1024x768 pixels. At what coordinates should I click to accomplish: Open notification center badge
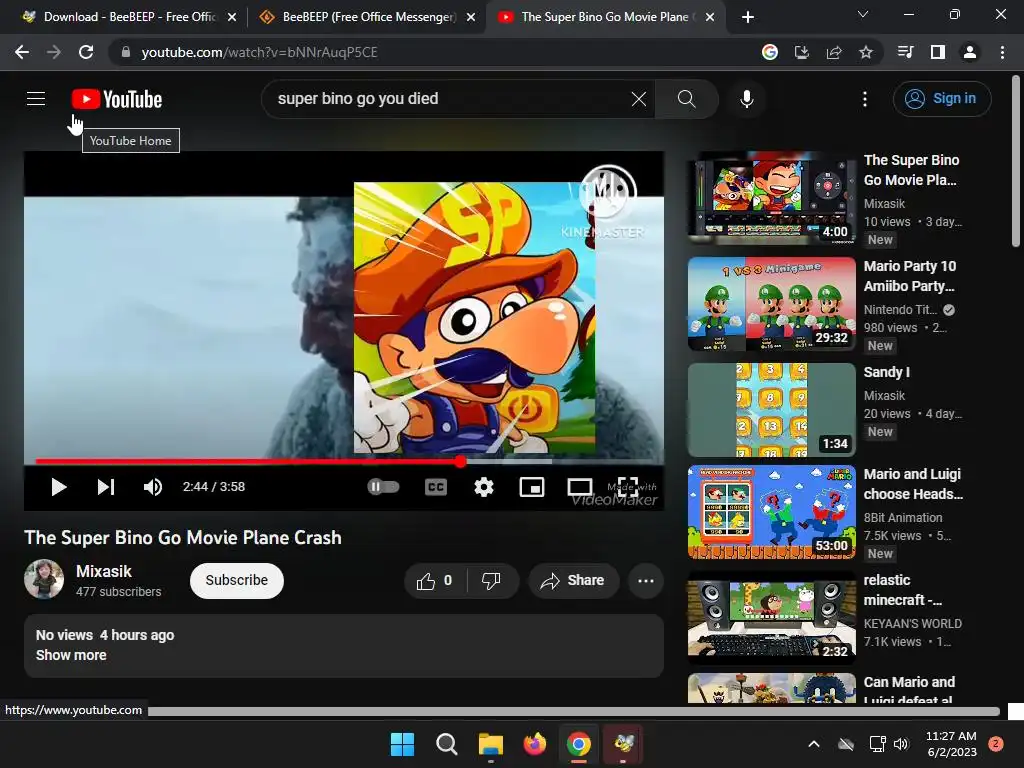(996, 744)
